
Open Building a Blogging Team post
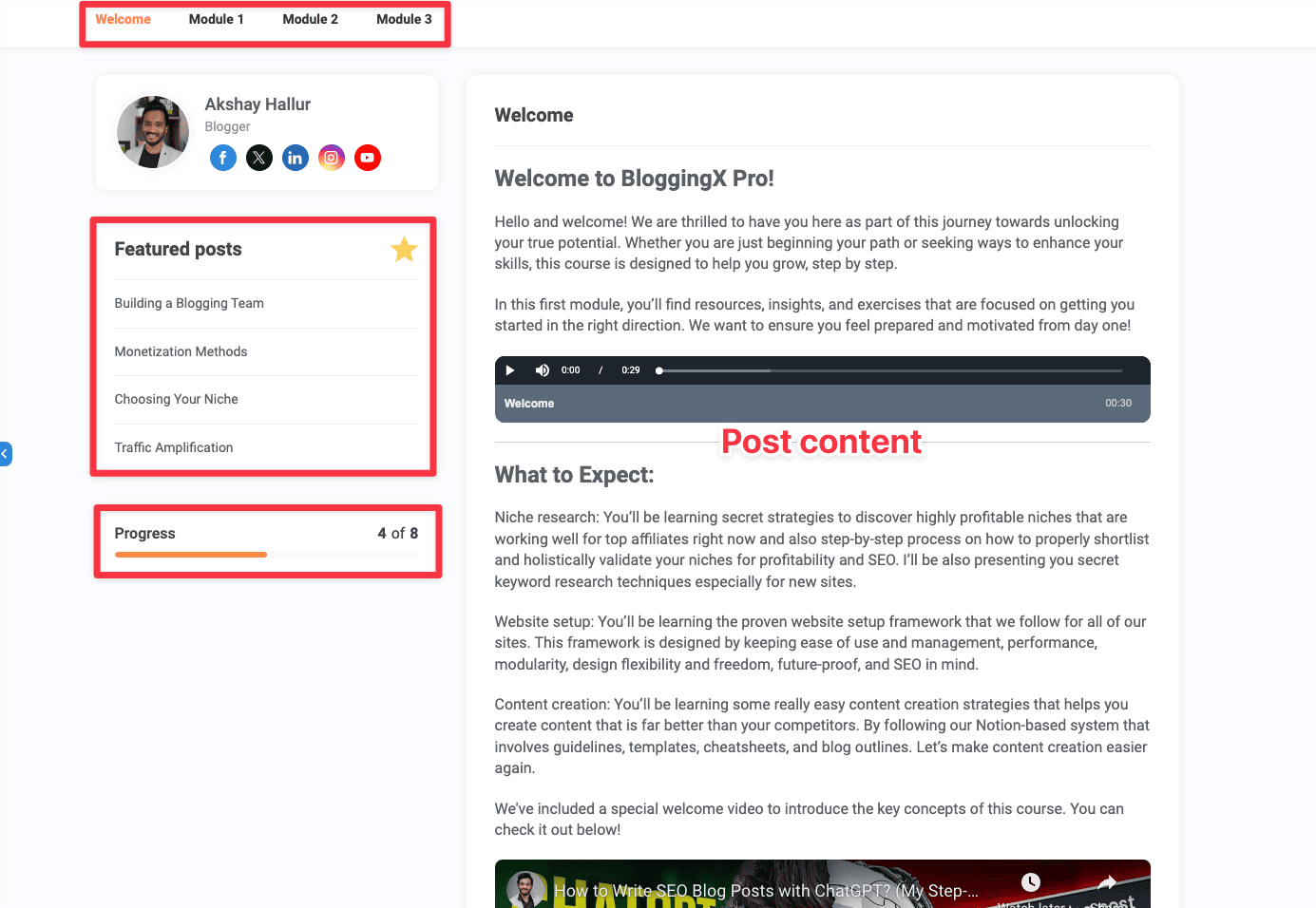point(189,303)
